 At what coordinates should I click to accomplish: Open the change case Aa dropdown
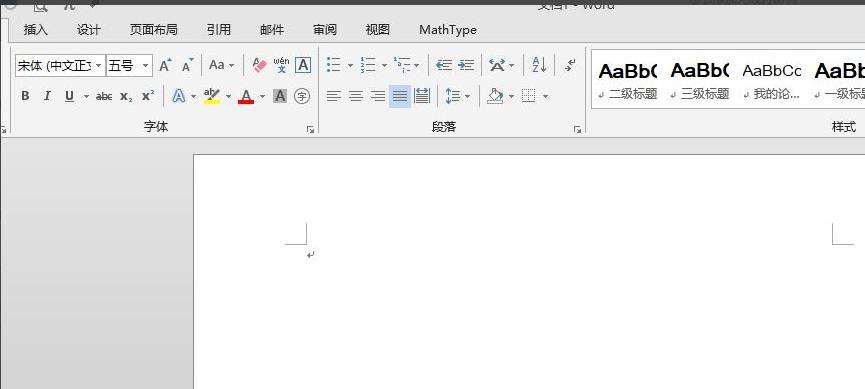(221, 65)
